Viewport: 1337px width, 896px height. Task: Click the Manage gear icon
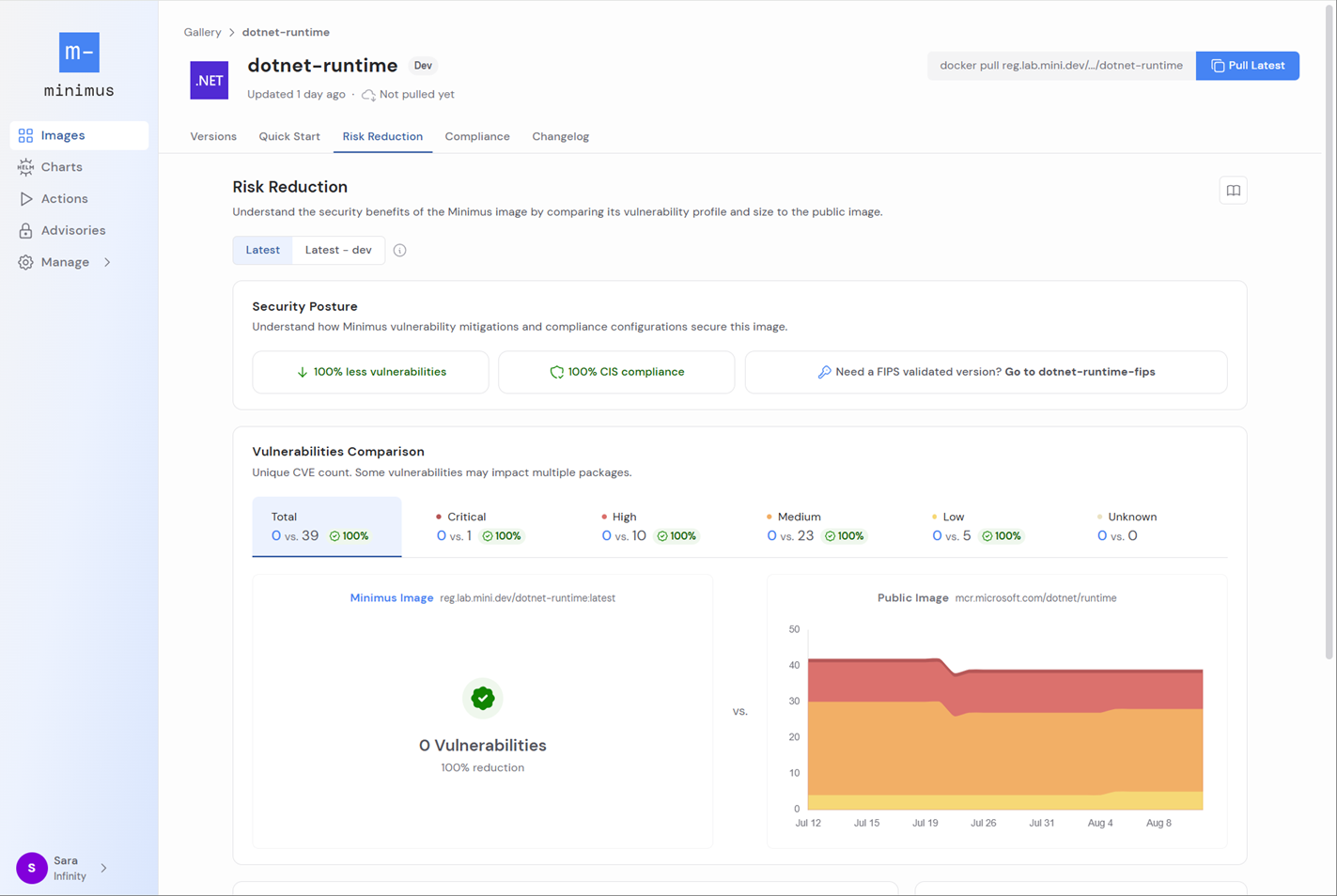point(25,262)
